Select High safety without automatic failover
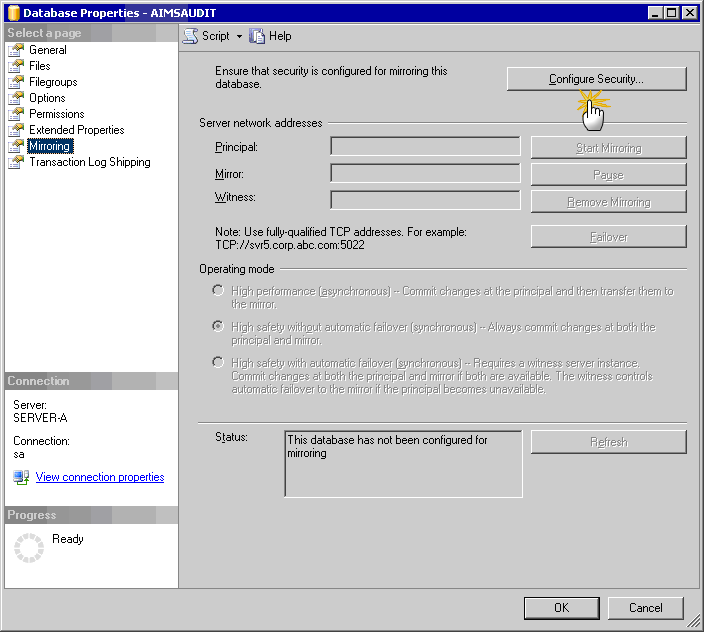Image resolution: width=704 pixels, height=632 pixels. click(x=218, y=327)
